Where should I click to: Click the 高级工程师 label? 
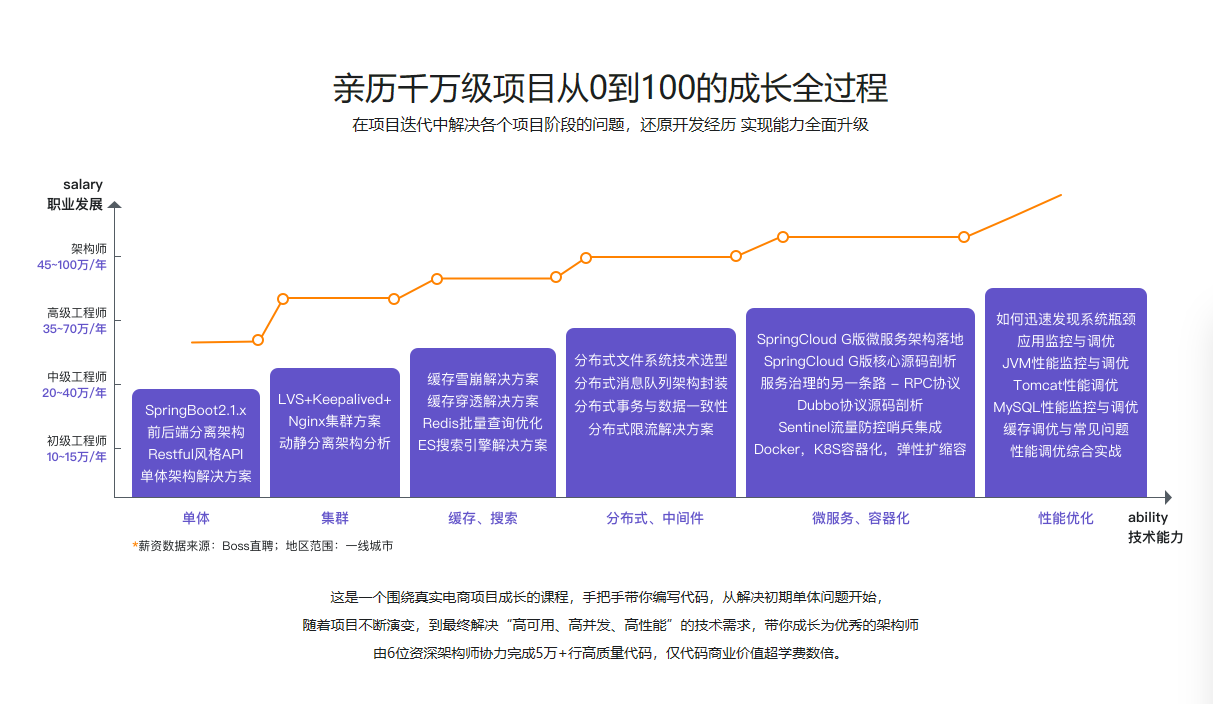point(77,312)
